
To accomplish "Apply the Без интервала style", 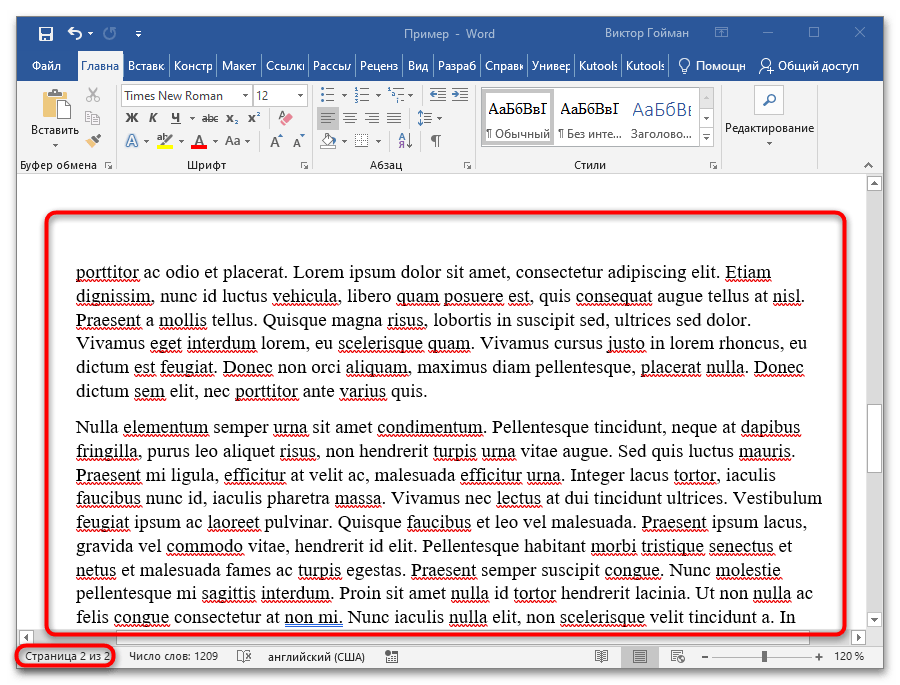I will 590,118.
